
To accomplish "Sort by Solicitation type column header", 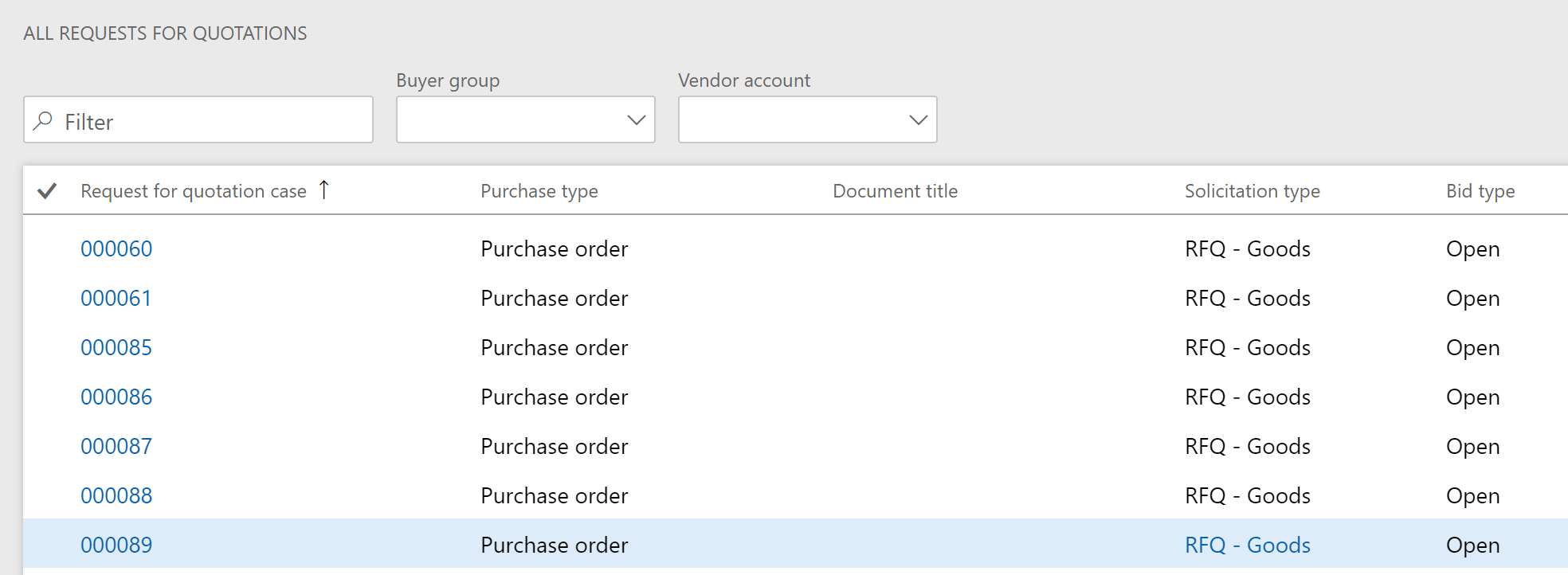I will coord(1252,191).
